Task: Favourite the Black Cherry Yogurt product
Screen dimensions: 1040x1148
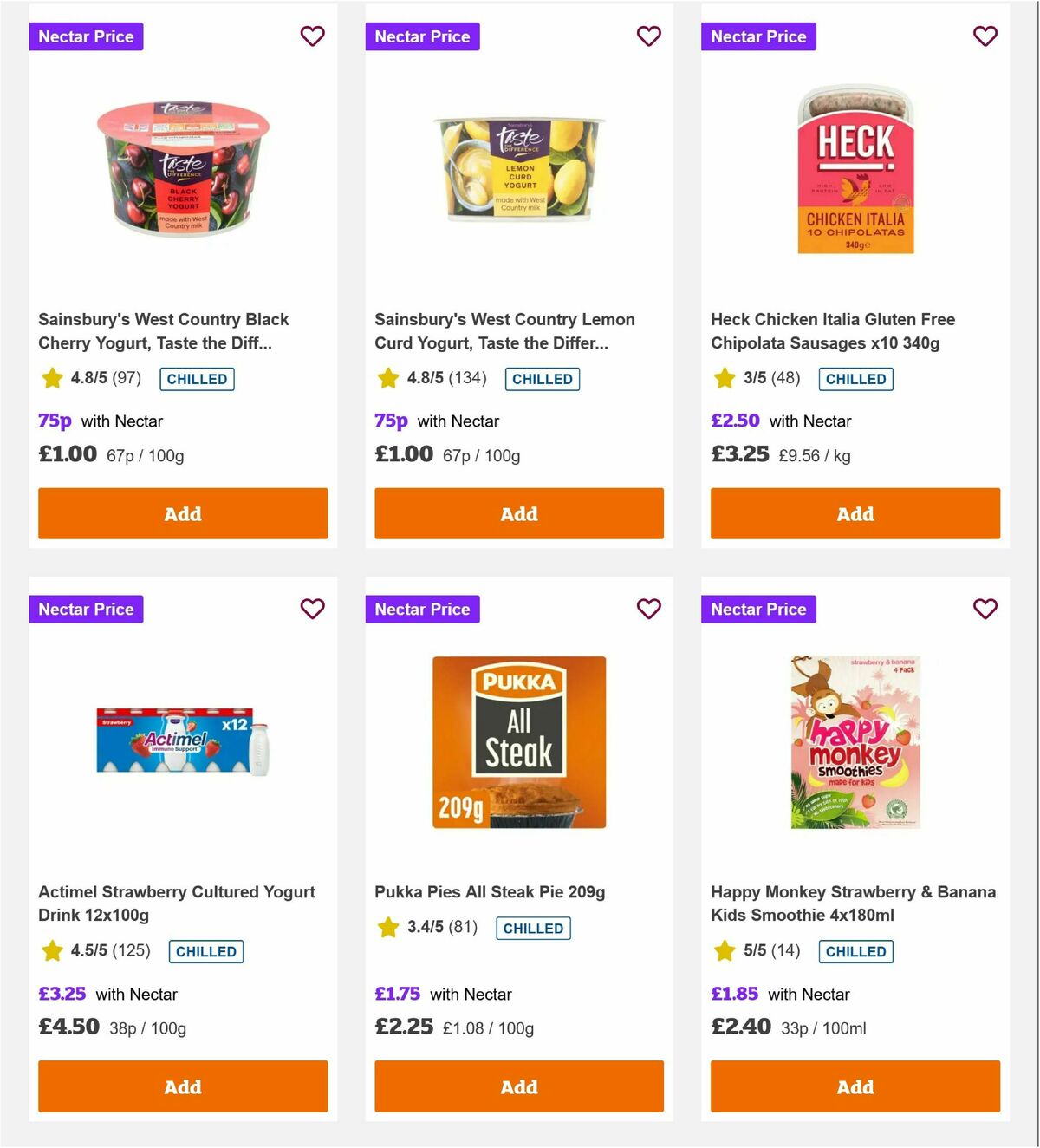Action: (x=312, y=36)
